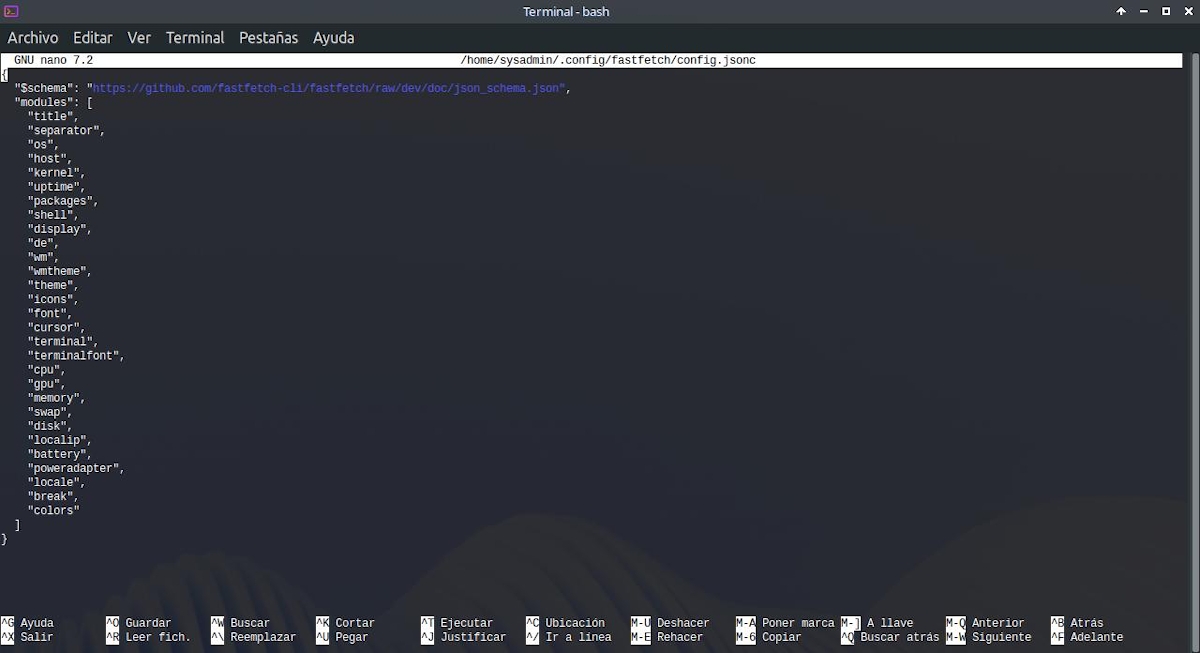Click the "display" module line
Viewport: 1200px width, 653px height.
(60, 229)
